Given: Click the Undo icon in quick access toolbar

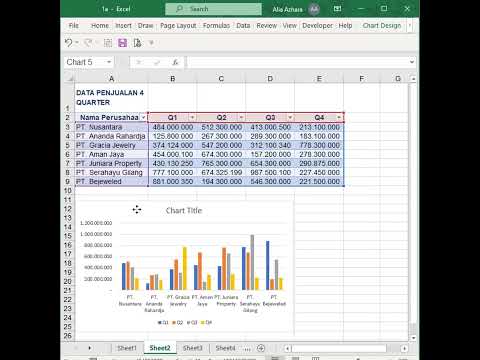Looking at the screenshot, I should (68, 43).
